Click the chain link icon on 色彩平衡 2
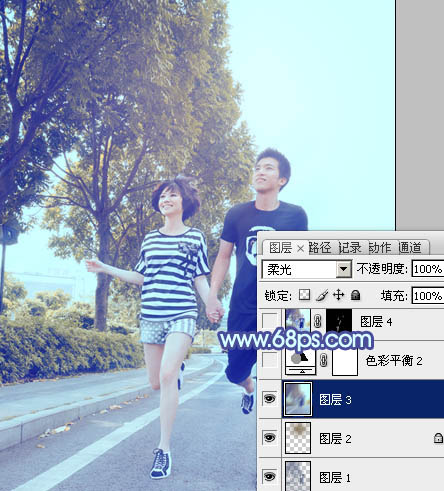 pos(323,360)
